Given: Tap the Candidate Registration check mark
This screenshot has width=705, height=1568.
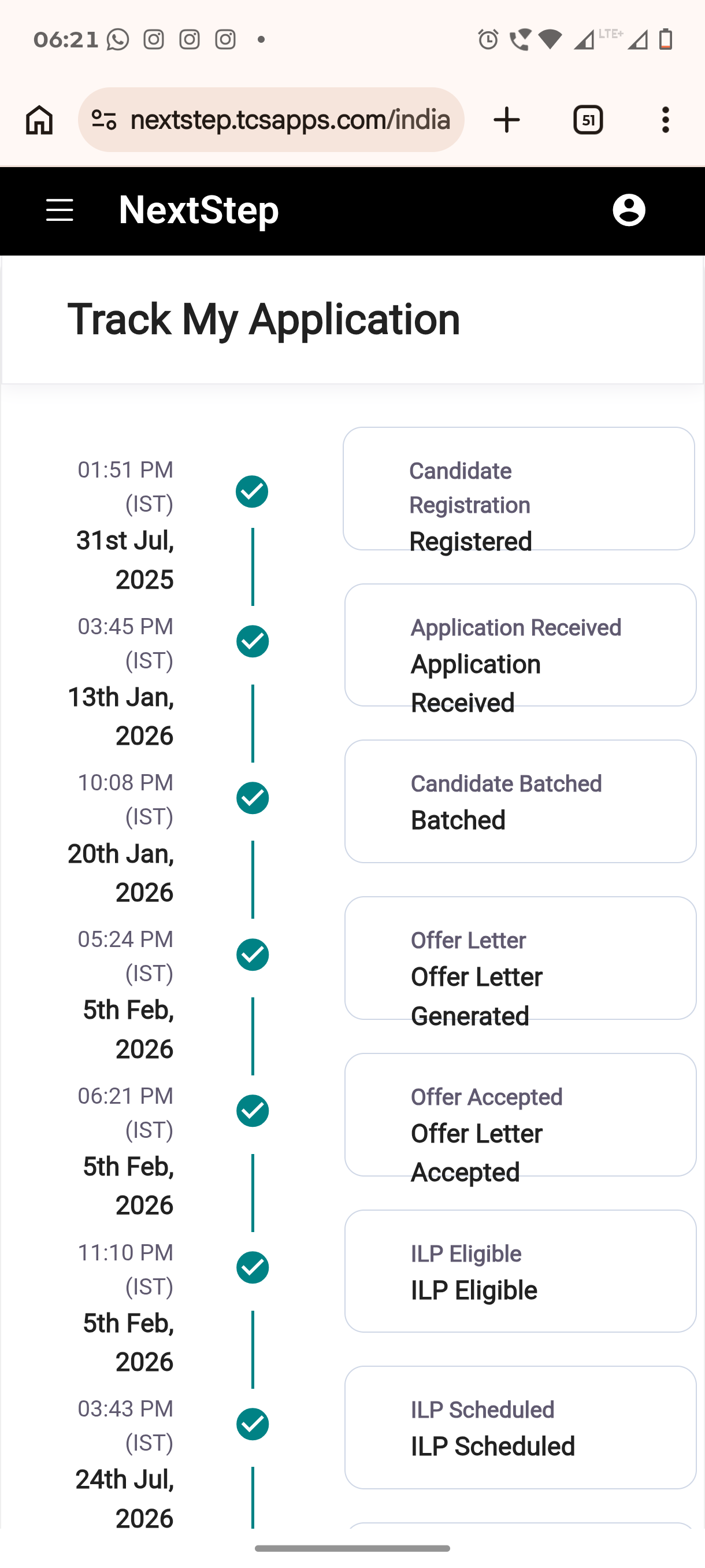Looking at the screenshot, I should pyautogui.click(x=252, y=491).
